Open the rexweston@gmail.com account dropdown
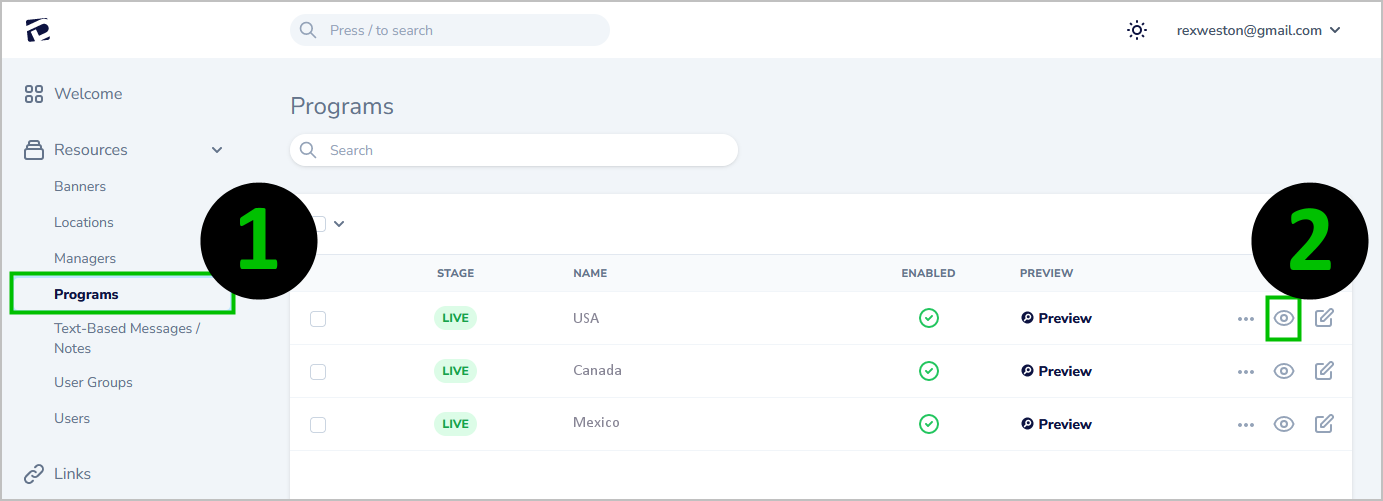Image resolution: width=1383 pixels, height=501 pixels. click(x=1258, y=30)
